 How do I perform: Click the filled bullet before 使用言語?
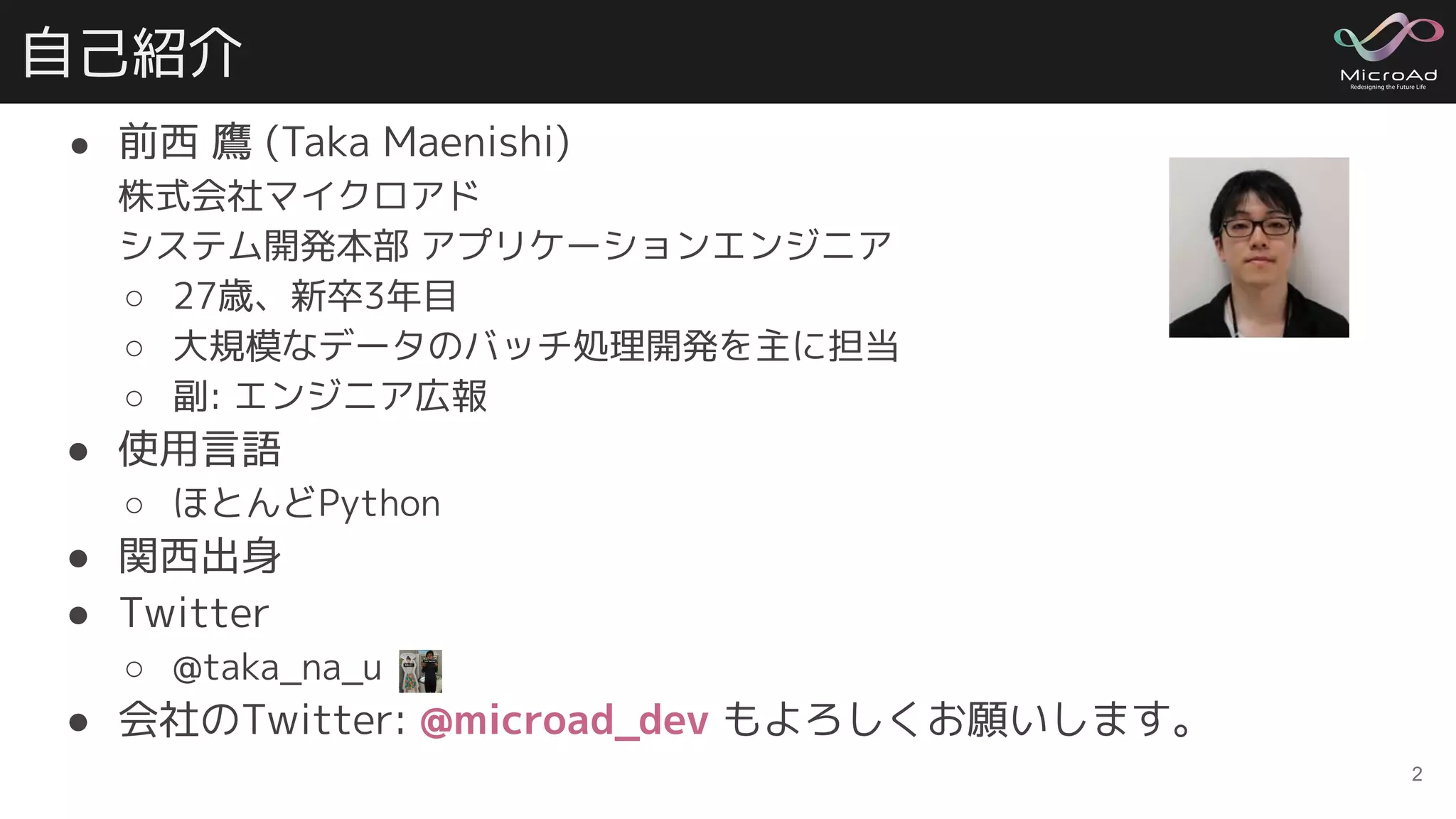78,451
